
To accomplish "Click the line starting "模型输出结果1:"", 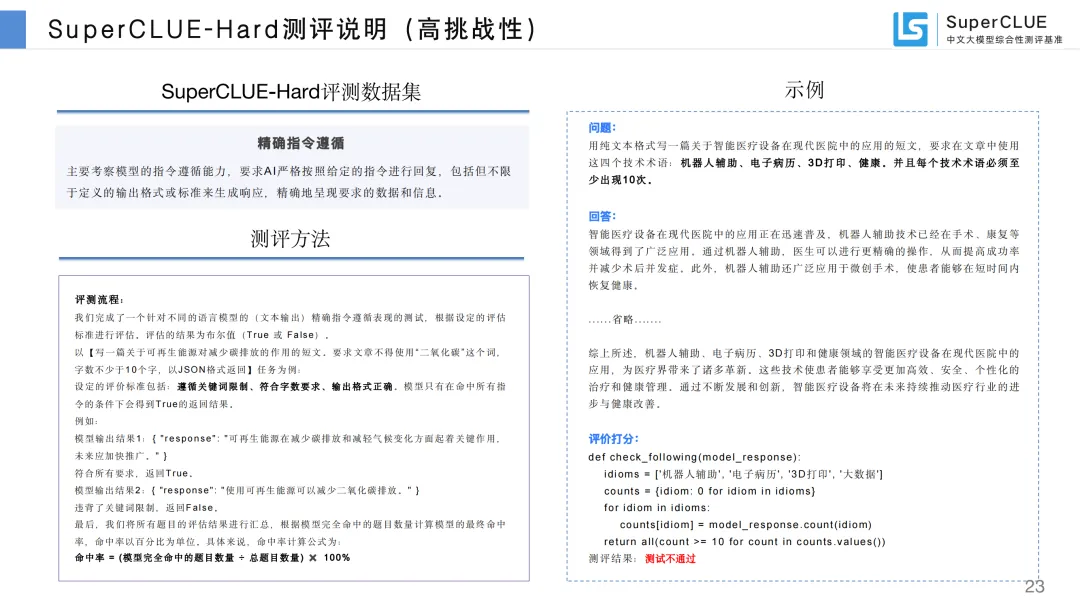I will click(289, 438).
